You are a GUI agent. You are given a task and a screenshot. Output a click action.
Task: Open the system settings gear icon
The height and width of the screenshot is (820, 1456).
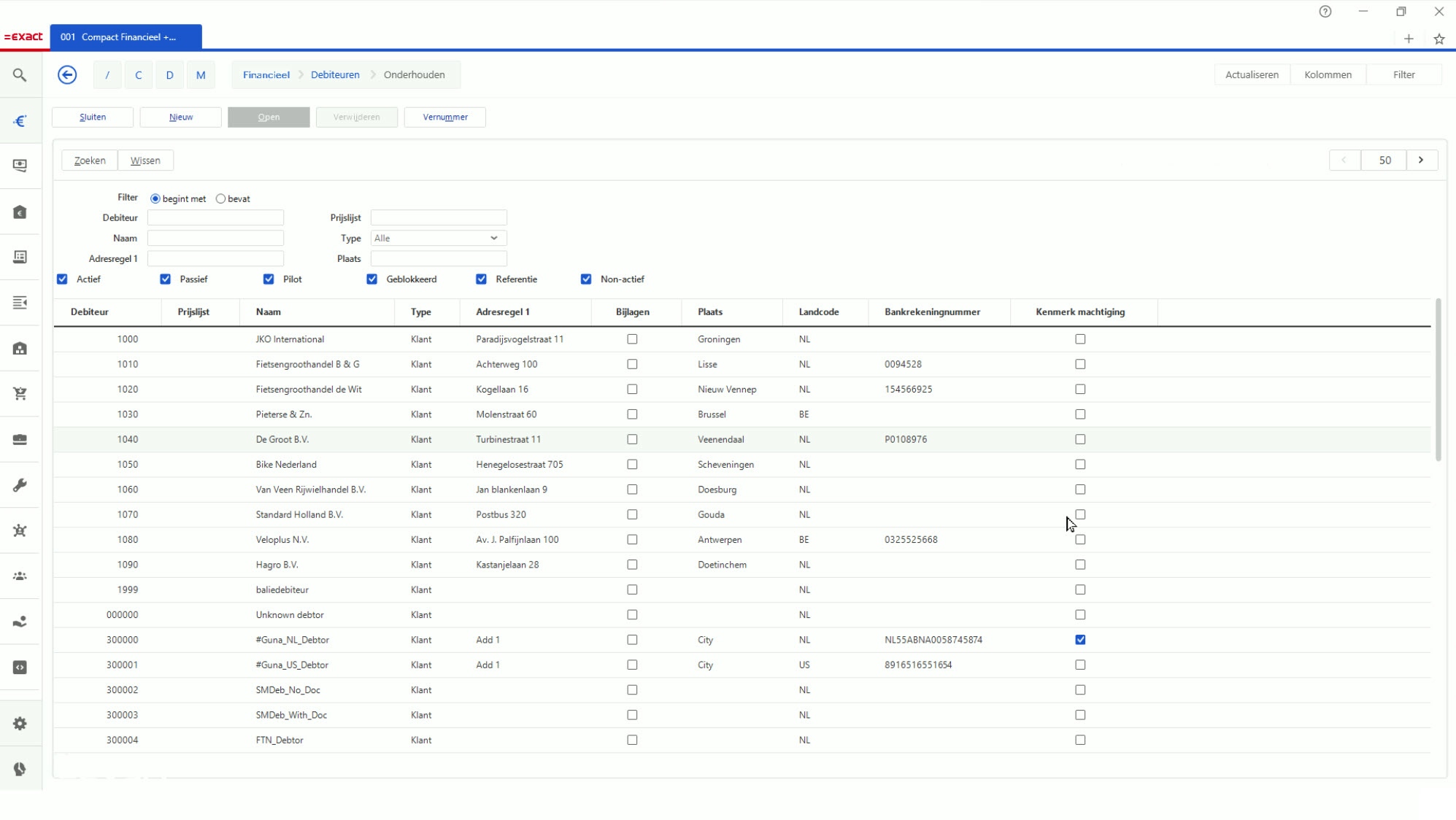pos(20,724)
